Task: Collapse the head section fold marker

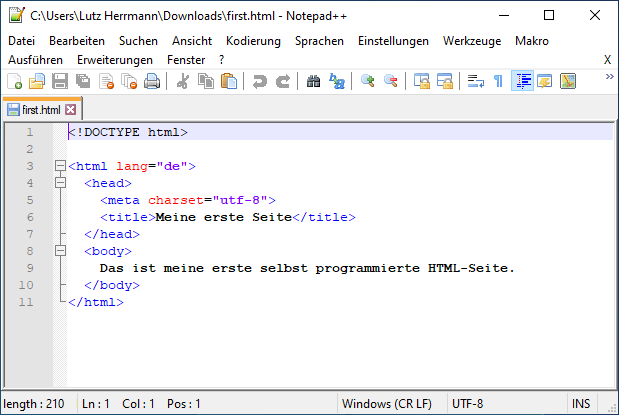Action: click(60, 183)
